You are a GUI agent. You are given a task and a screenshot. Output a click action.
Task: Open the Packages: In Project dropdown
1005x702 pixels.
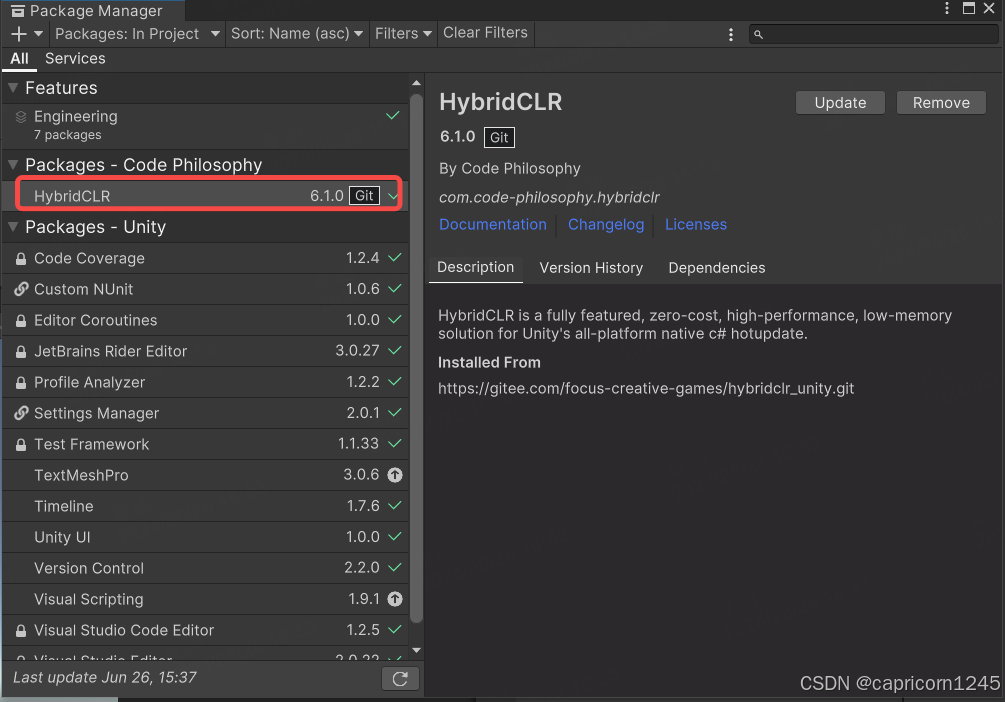pyautogui.click(x=137, y=33)
